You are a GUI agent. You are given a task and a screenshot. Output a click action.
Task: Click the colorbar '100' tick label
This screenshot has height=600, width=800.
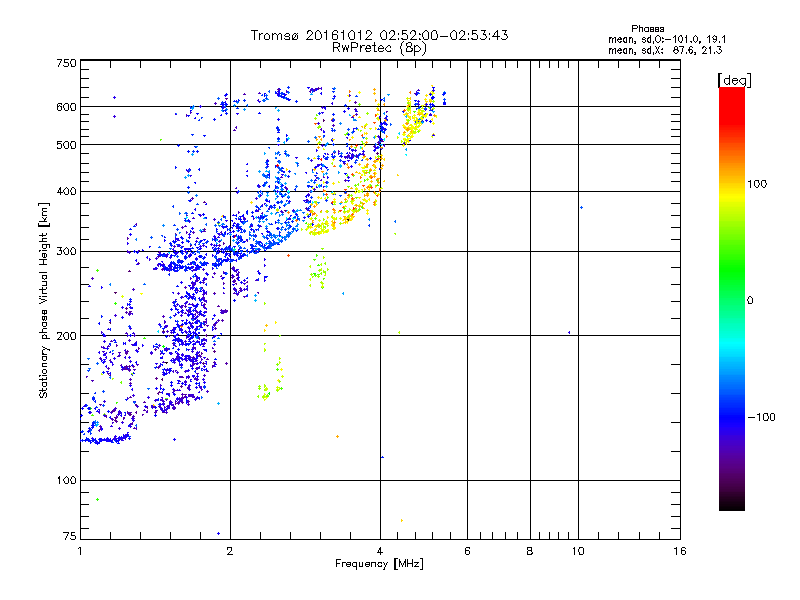pyautogui.click(x=757, y=184)
